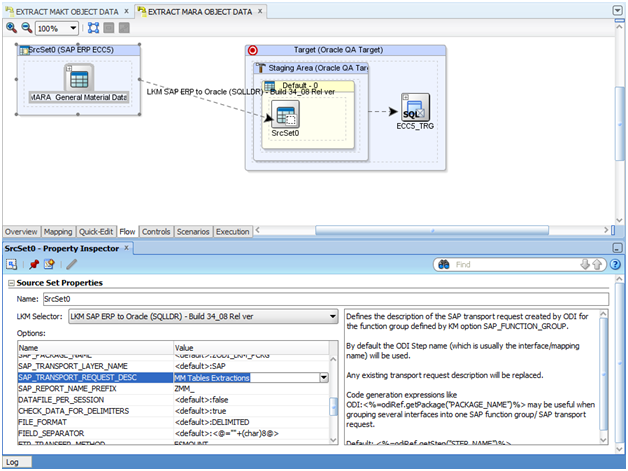This screenshot has width=628, height=471.
Task: Minimize the Property Inspector panel
Action: 618,248
